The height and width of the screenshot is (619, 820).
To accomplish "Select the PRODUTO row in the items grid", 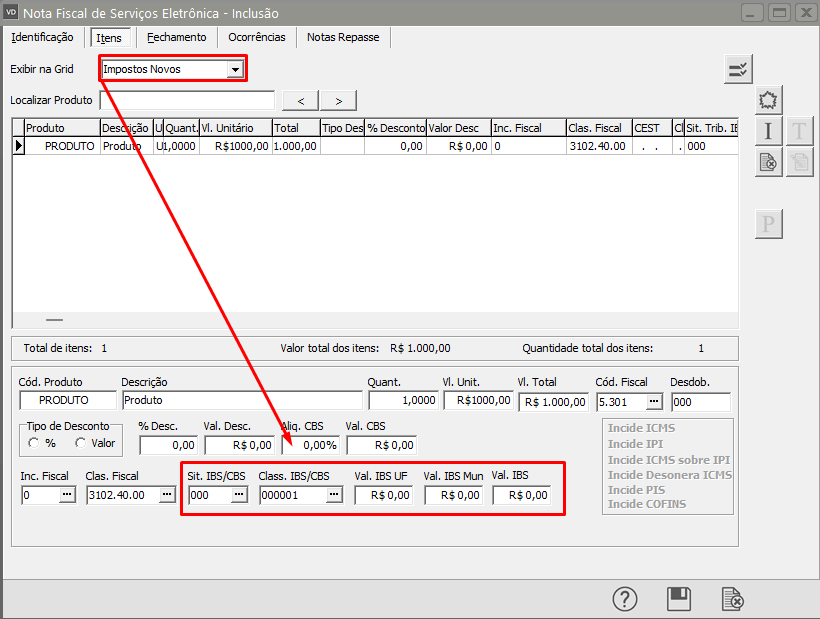I will pos(70,146).
